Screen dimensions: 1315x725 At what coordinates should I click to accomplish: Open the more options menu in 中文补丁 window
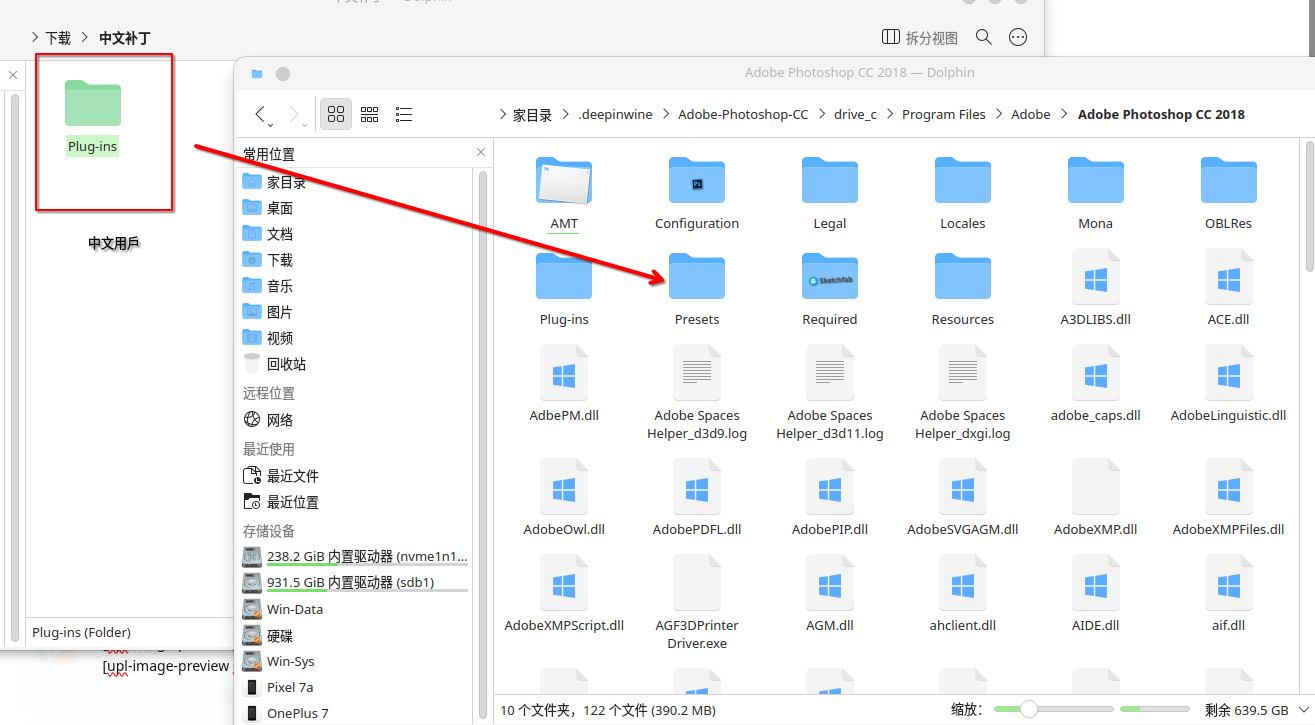pyautogui.click(x=1018, y=37)
